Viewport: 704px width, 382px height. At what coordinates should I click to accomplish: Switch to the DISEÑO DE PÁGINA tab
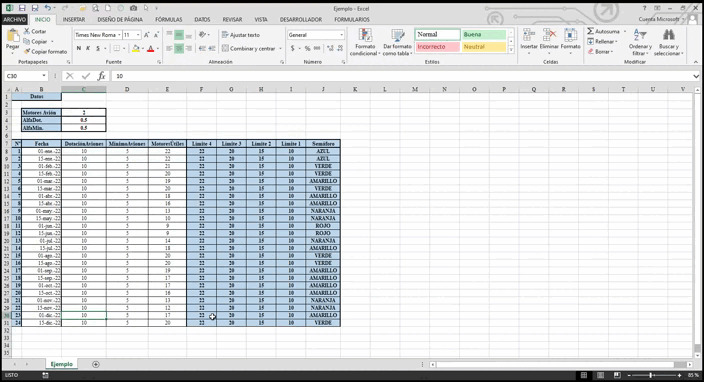coord(120,19)
